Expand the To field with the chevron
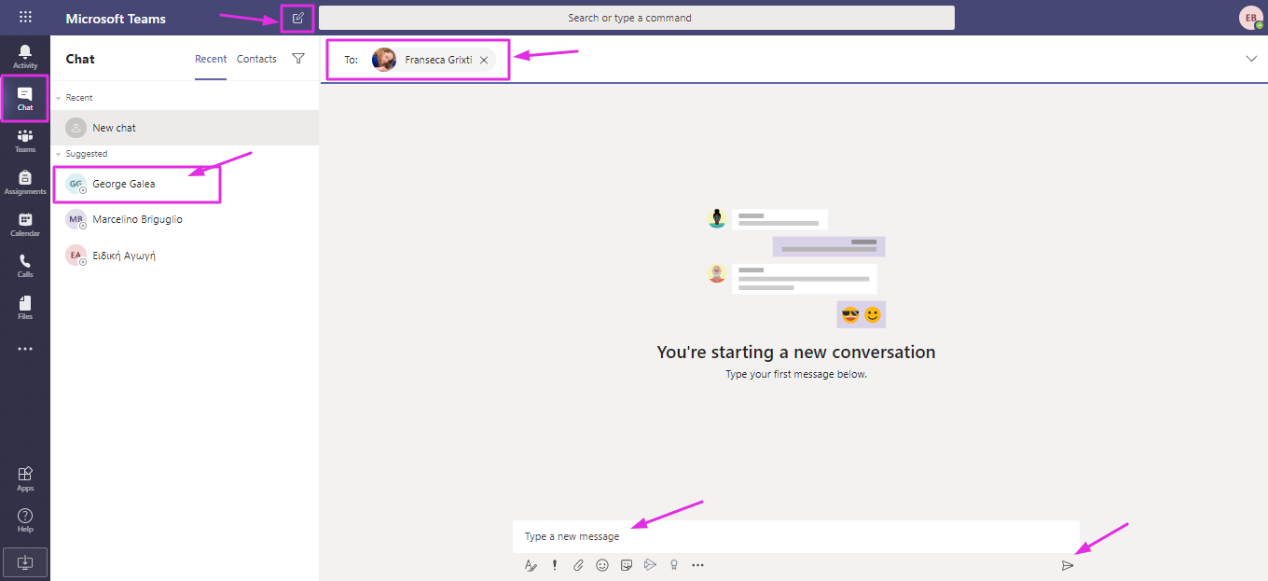The height and width of the screenshot is (581, 1268). click(x=1251, y=59)
